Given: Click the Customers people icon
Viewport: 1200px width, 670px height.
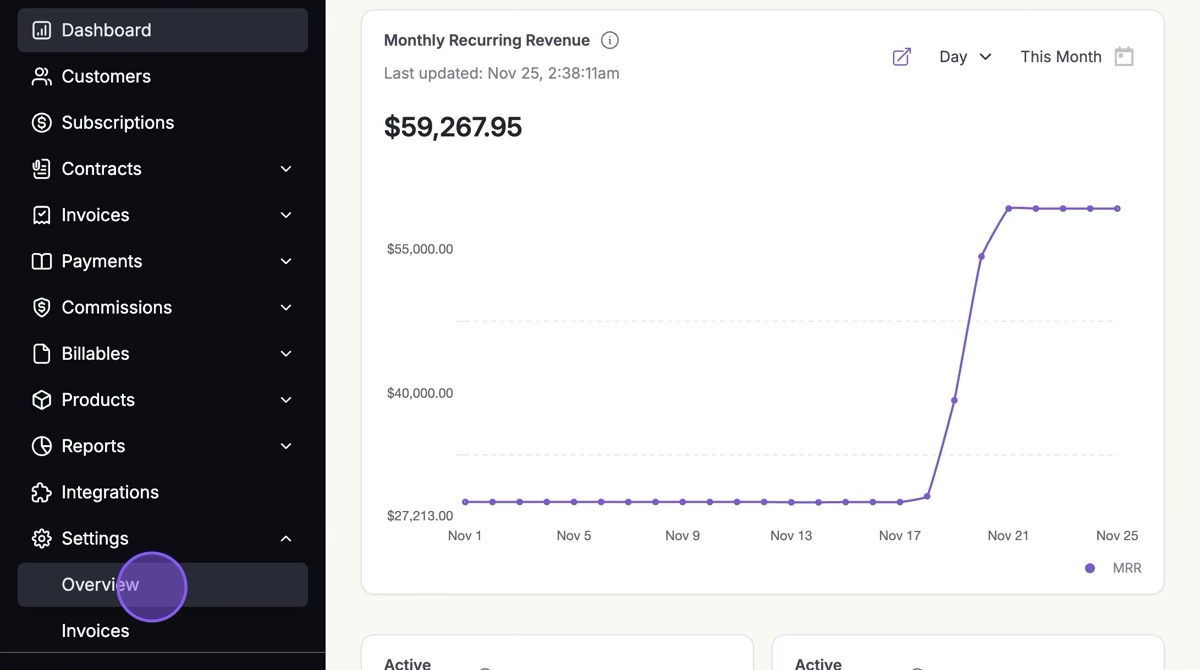Looking at the screenshot, I should tap(41, 76).
